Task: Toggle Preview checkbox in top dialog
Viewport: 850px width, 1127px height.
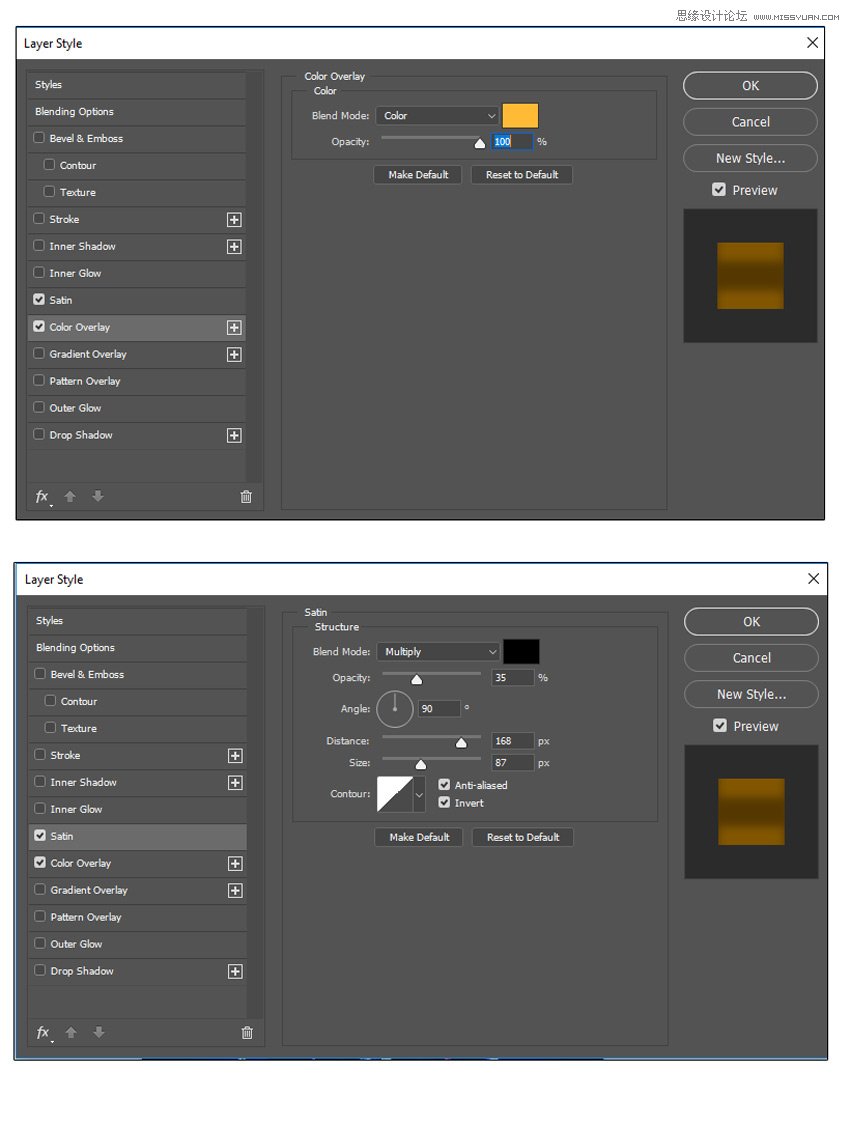Action: (x=719, y=190)
